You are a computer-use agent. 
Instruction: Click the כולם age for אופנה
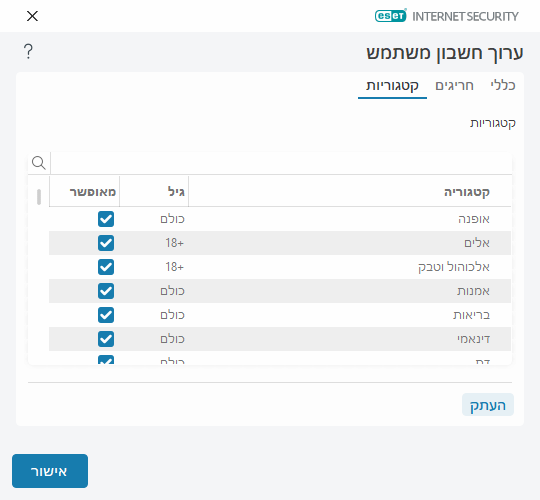[173, 219]
